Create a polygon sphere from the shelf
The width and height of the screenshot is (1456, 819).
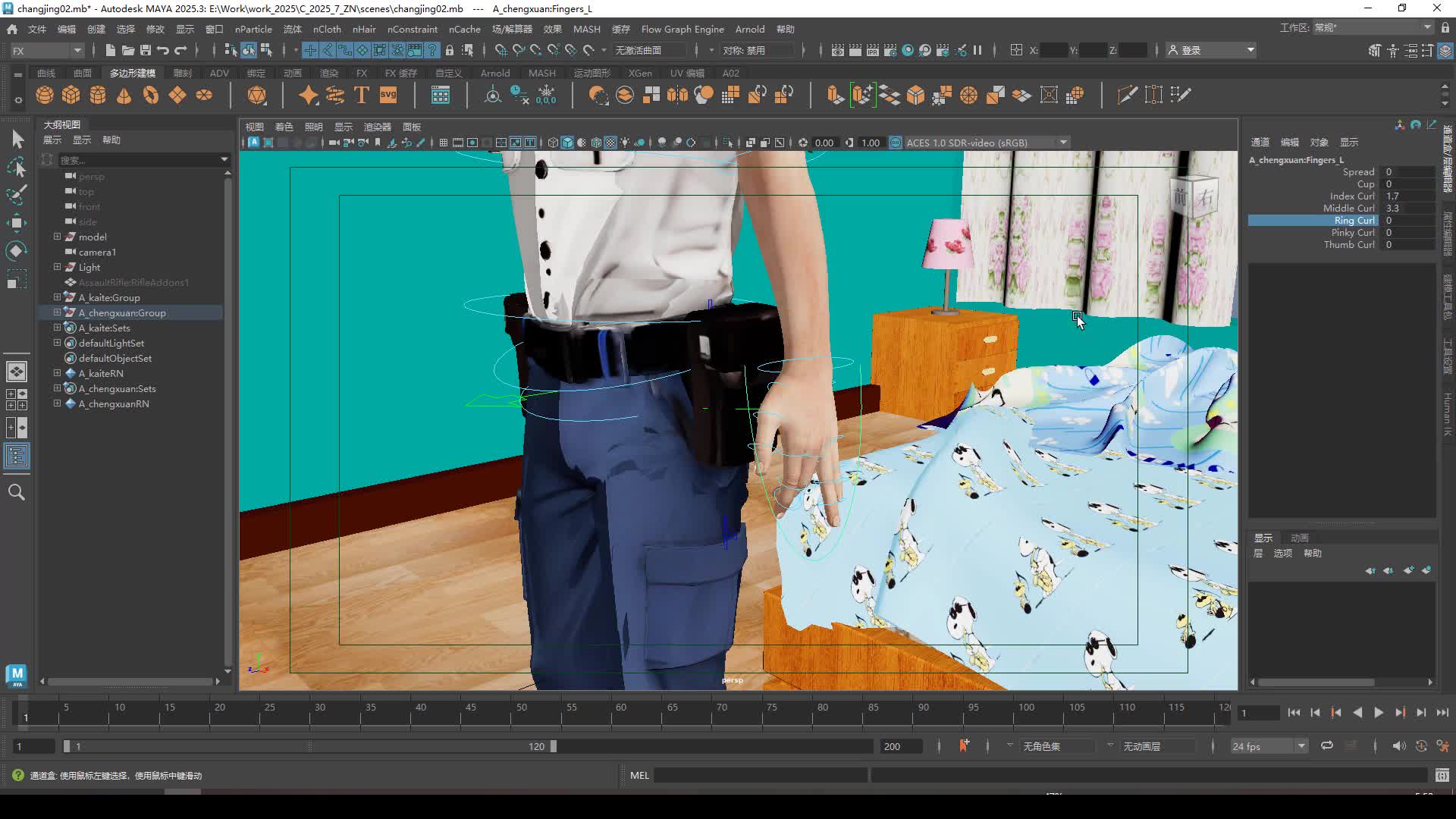[45, 96]
